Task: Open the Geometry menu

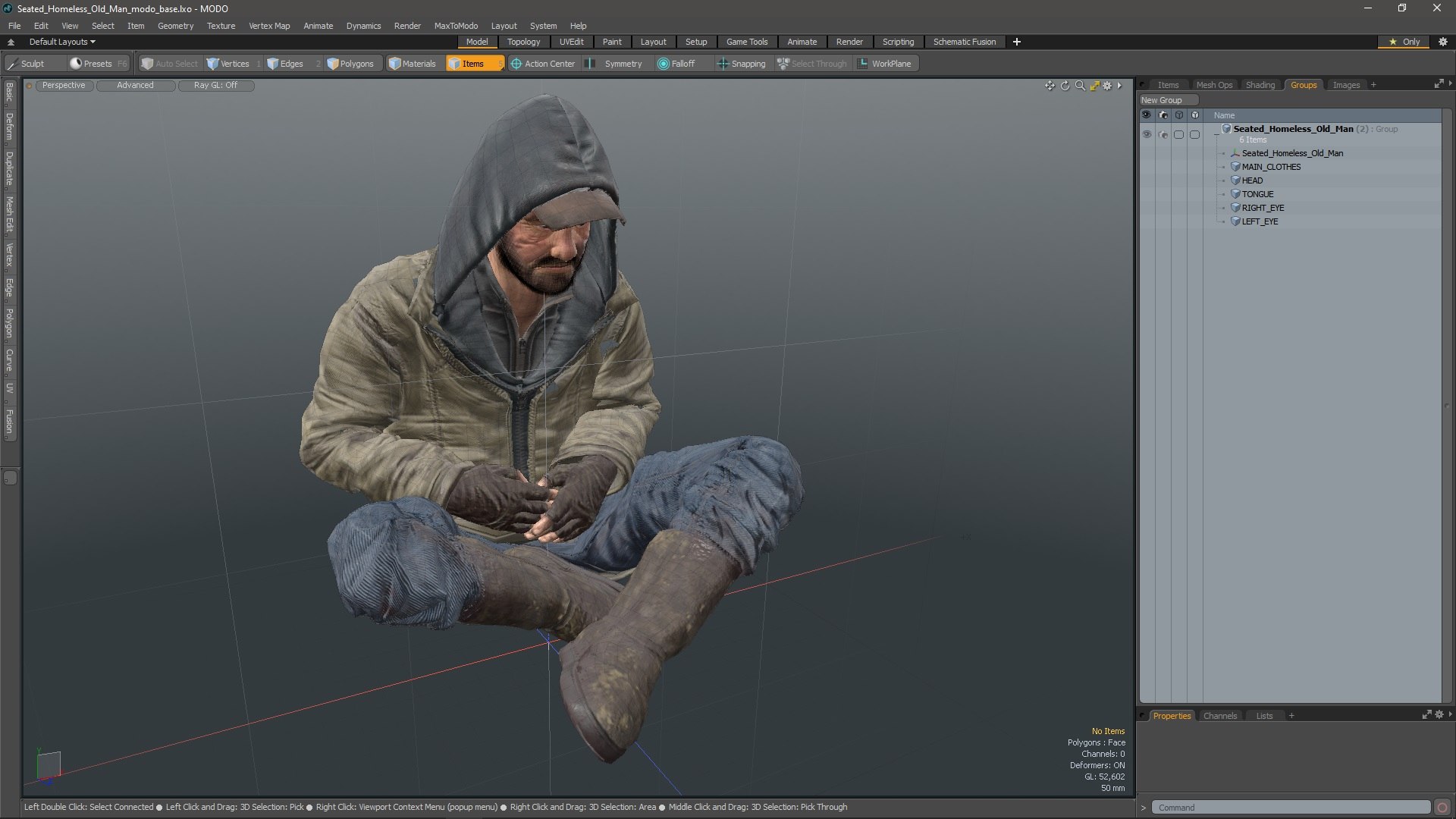Action: pyautogui.click(x=175, y=26)
